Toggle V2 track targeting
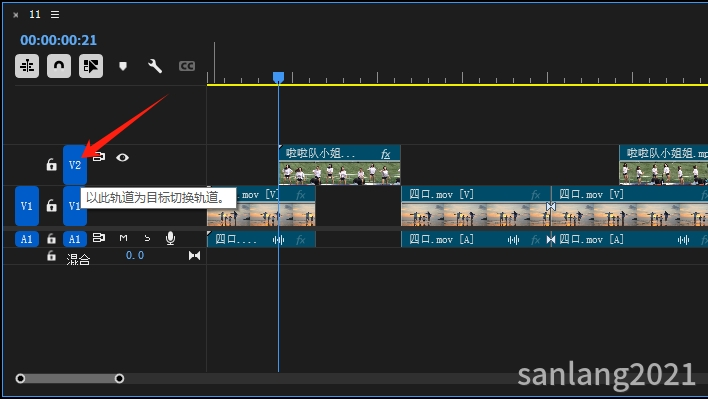The image size is (708, 399). pos(75,165)
